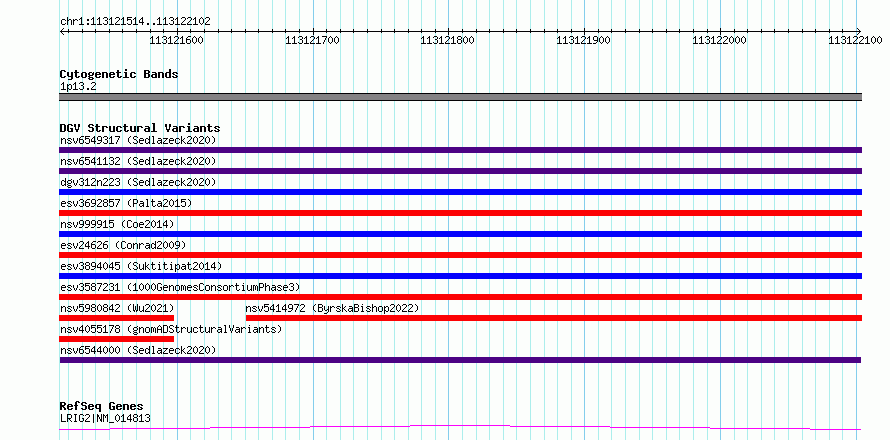Select the 1p13.2 band label
890x440 pixels.
coord(76,87)
